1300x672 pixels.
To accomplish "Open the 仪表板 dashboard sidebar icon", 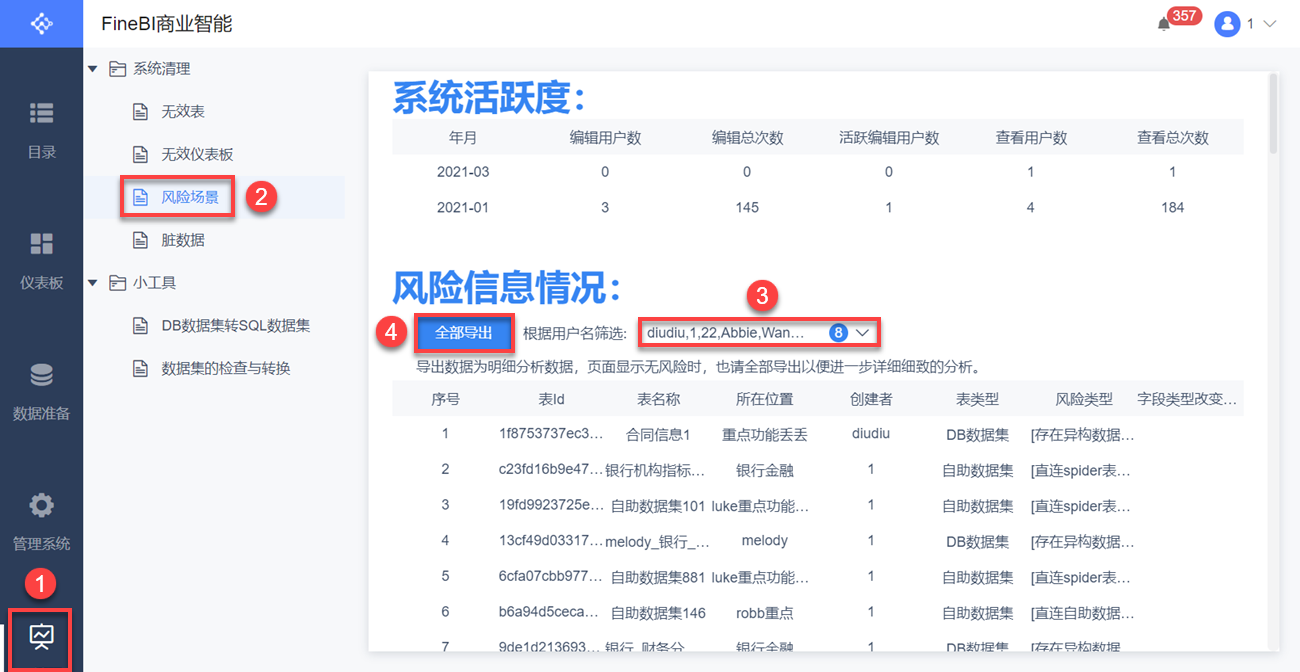I will click(41, 244).
